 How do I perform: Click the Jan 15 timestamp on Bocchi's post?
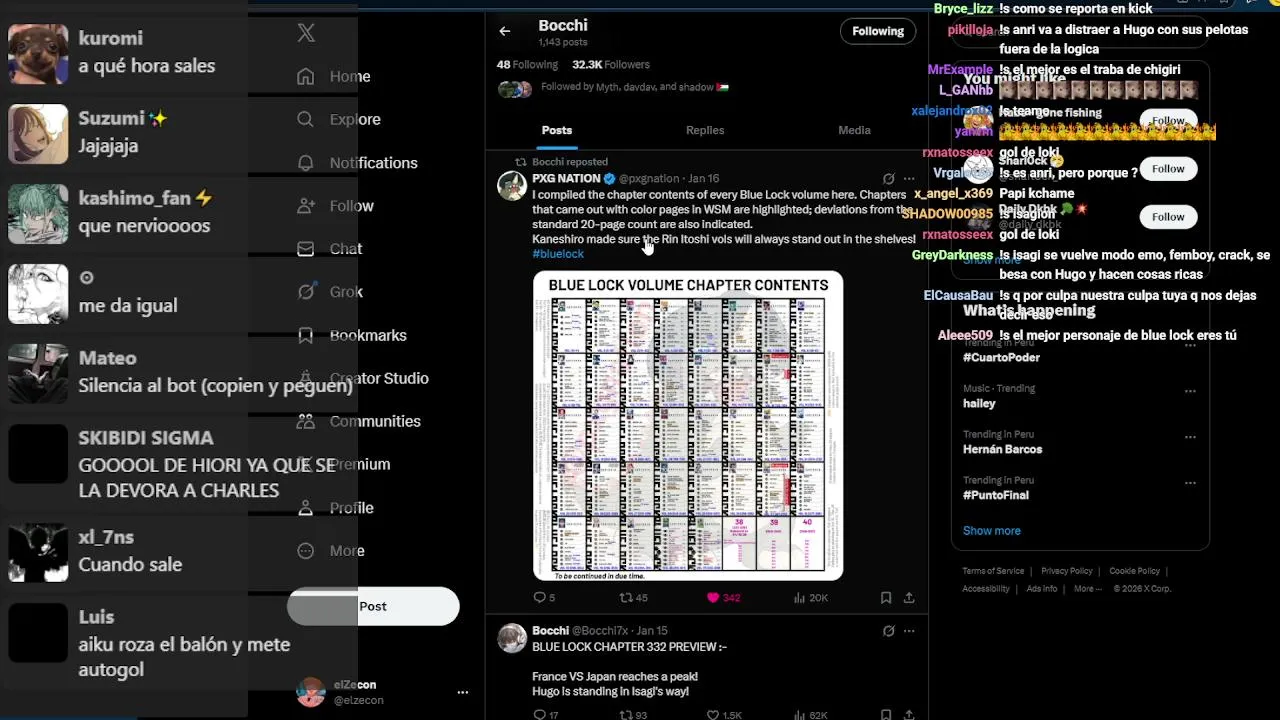click(652, 631)
